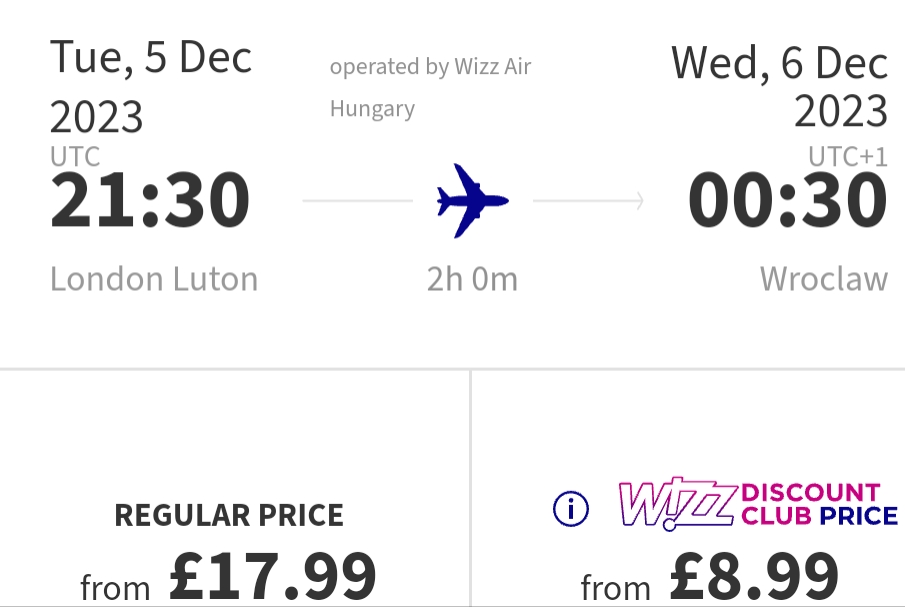Image resolution: width=905 pixels, height=607 pixels.
Task: Click the arrow pointing toward arrival time
Action: coord(588,201)
